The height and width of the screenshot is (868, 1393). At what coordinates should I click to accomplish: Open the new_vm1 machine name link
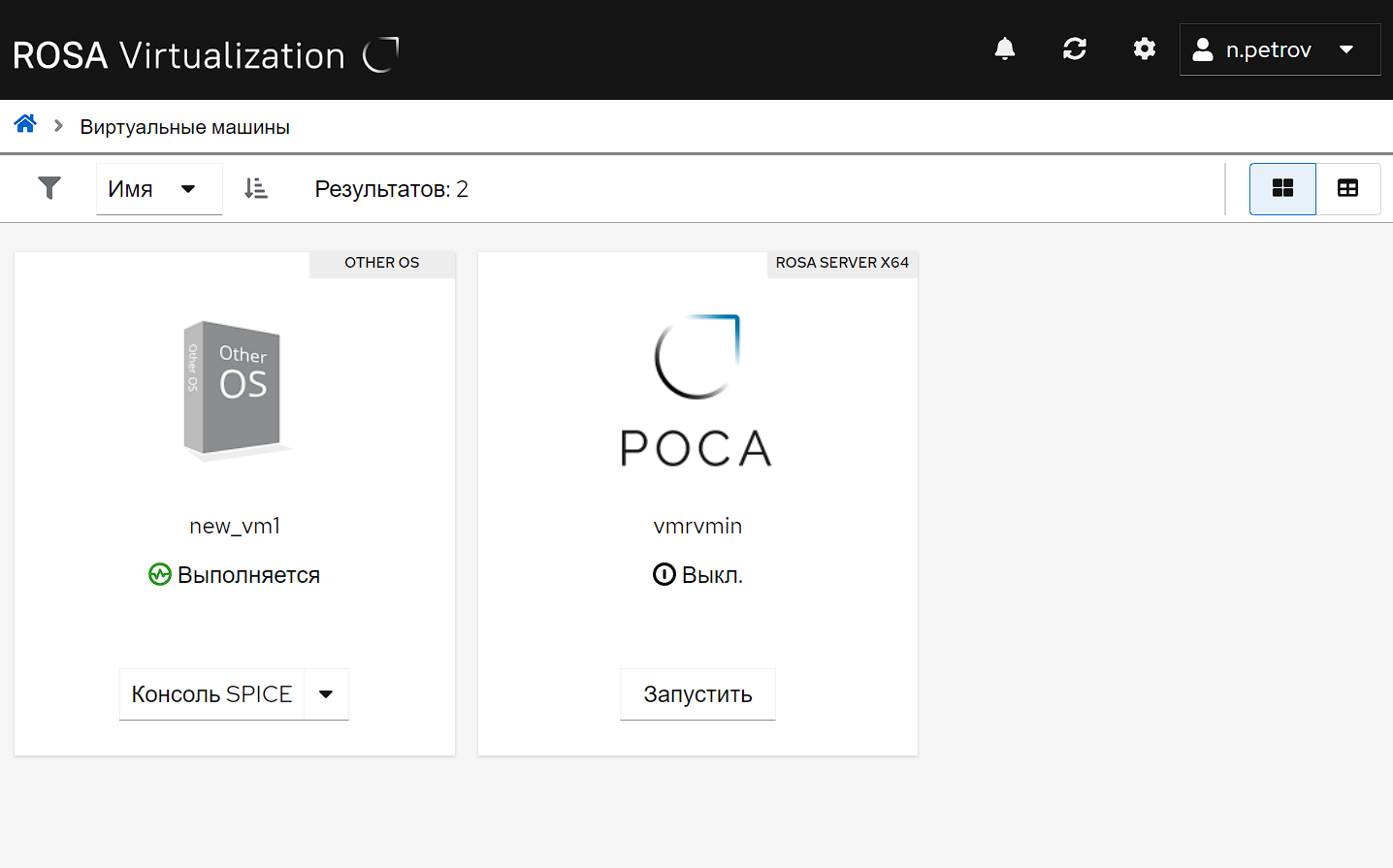[235, 526]
